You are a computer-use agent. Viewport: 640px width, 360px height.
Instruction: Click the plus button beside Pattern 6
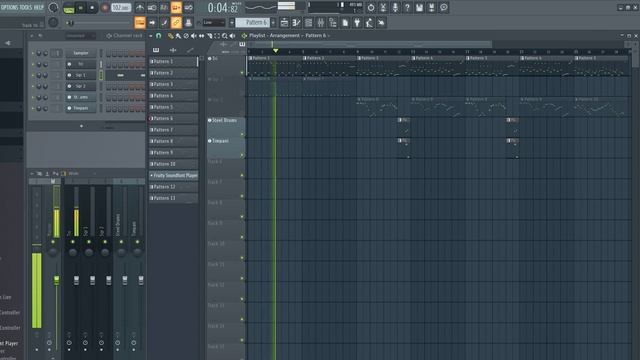click(273, 23)
